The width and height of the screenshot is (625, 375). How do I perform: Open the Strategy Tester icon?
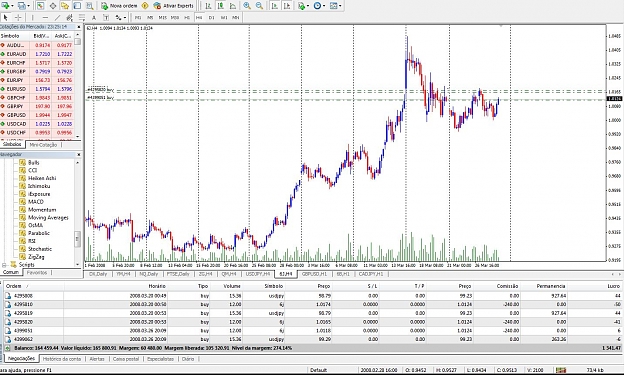90,6
